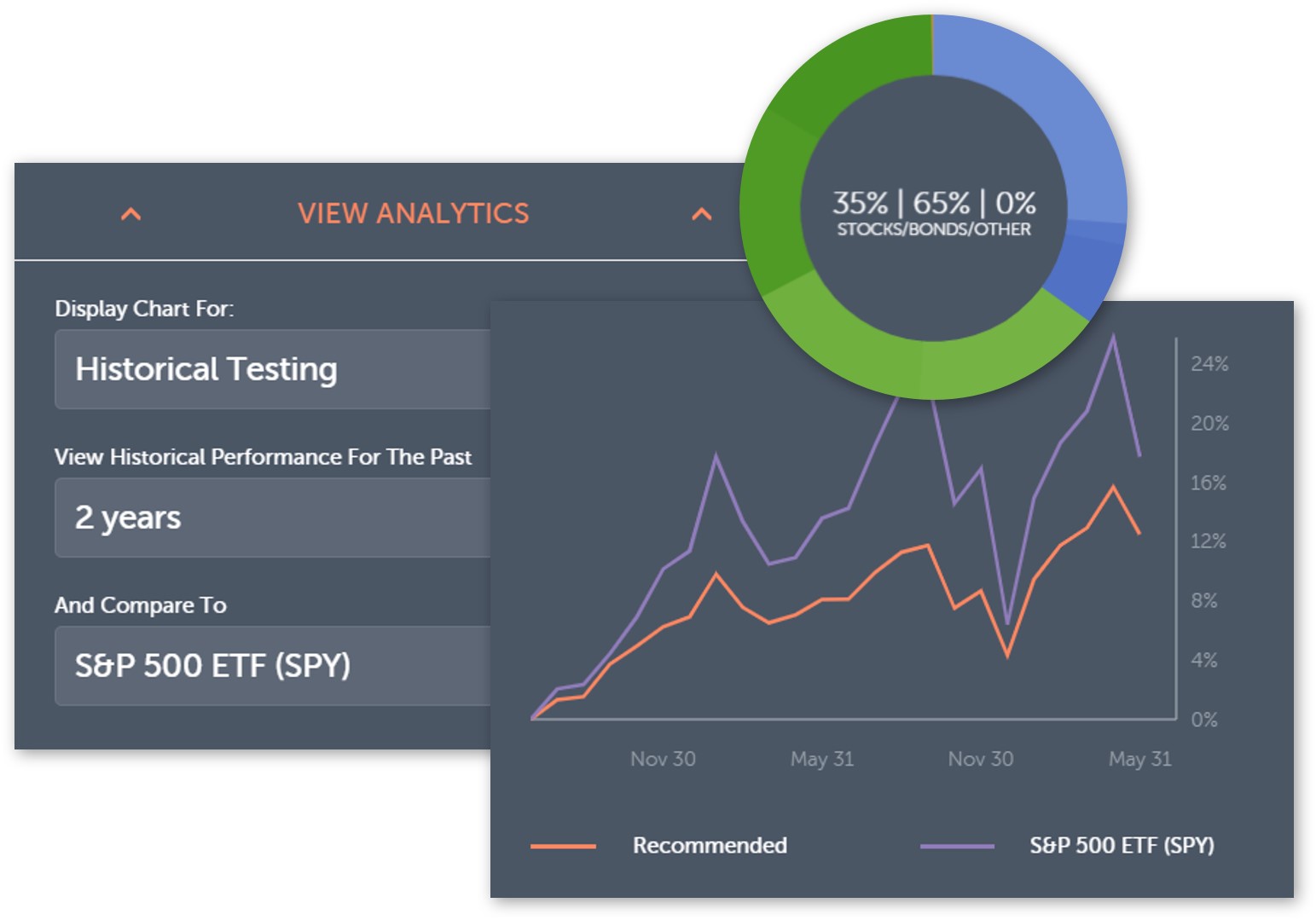Open the Historical Testing dropdown
The height and width of the screenshot is (920, 1316).
tap(273, 369)
